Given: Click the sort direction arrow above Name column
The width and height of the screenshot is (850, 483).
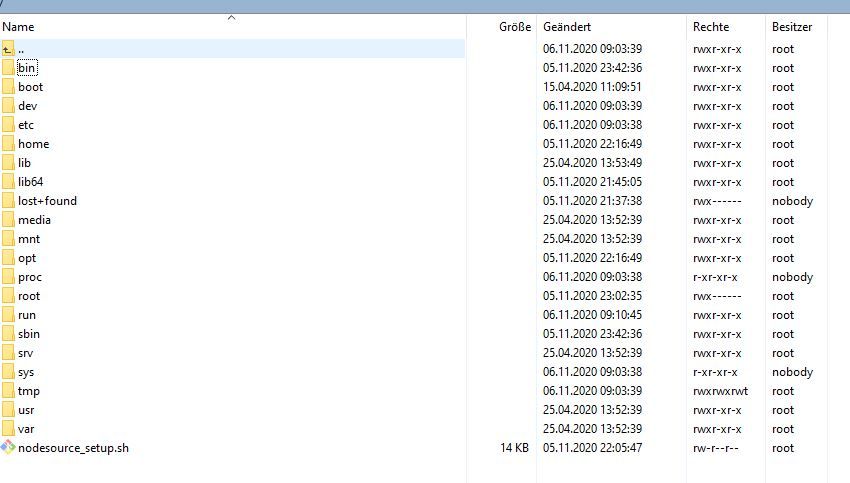Looking at the screenshot, I should point(231,18).
